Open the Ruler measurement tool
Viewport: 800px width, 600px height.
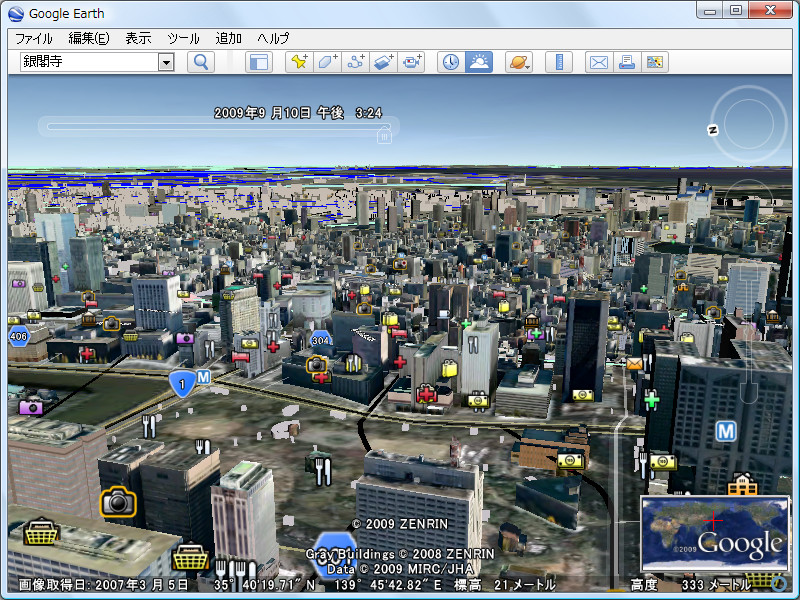558,62
